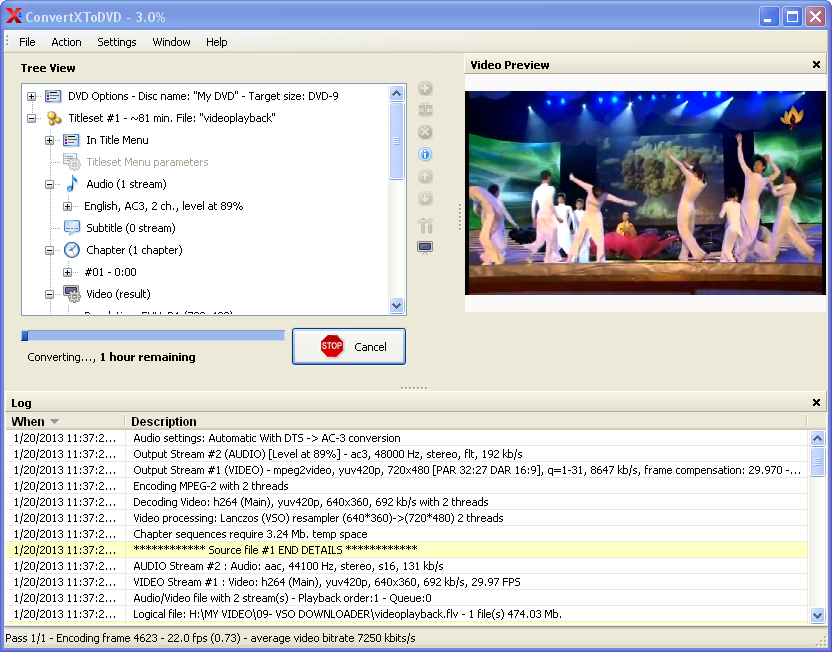Open the Window menu
Image resolution: width=832 pixels, height=652 pixels.
coord(171,42)
